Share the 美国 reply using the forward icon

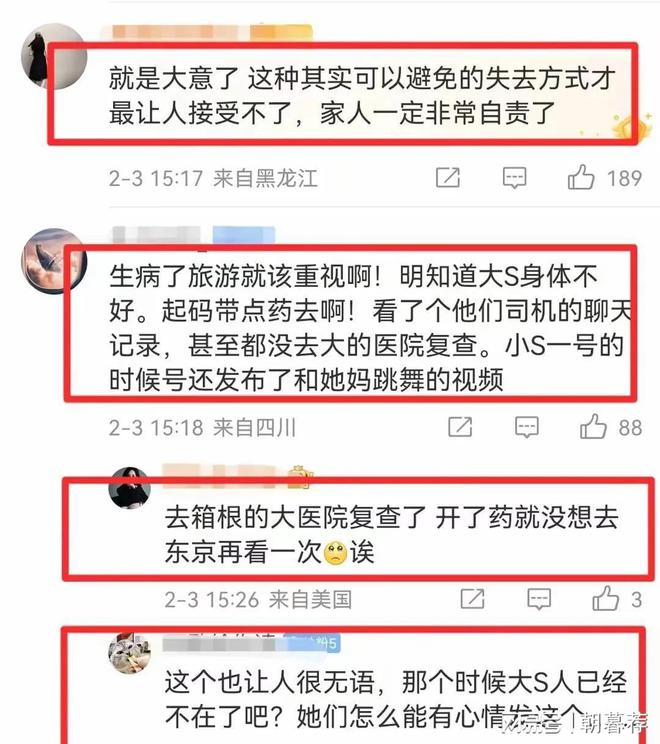(x=473, y=598)
